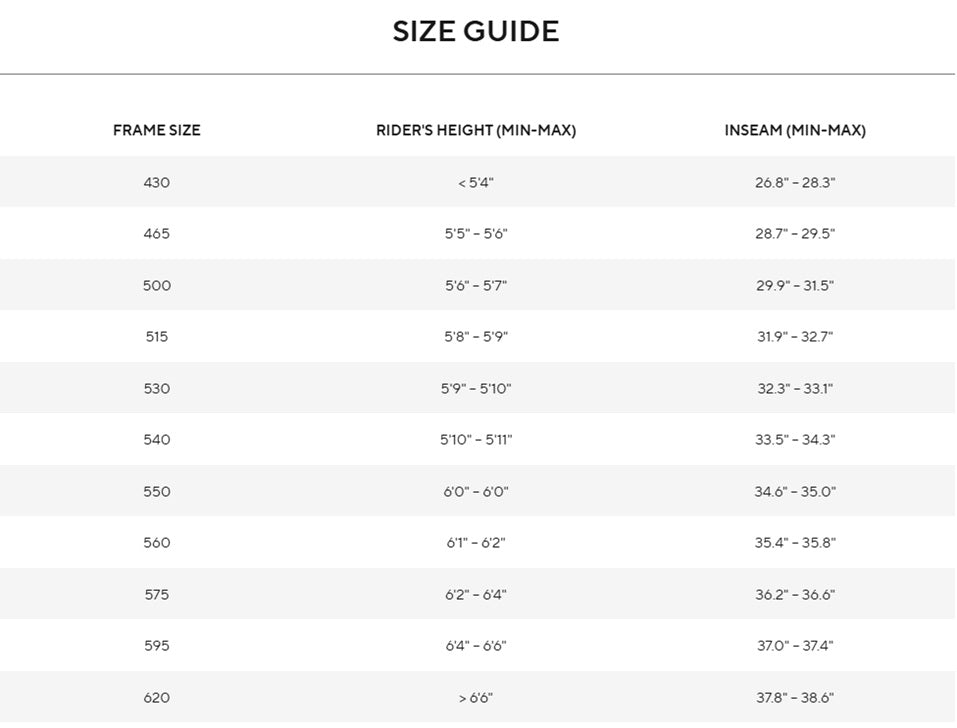Click the SIZE GUIDE heading
957x728 pixels.
click(x=475, y=31)
